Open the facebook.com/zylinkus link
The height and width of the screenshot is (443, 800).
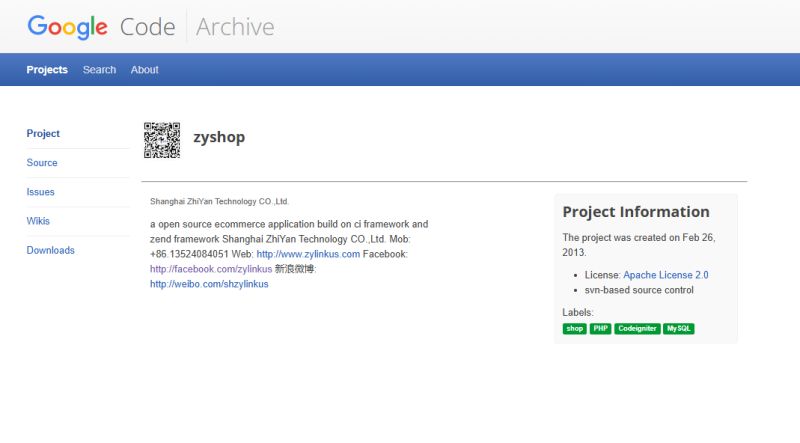(x=211, y=269)
